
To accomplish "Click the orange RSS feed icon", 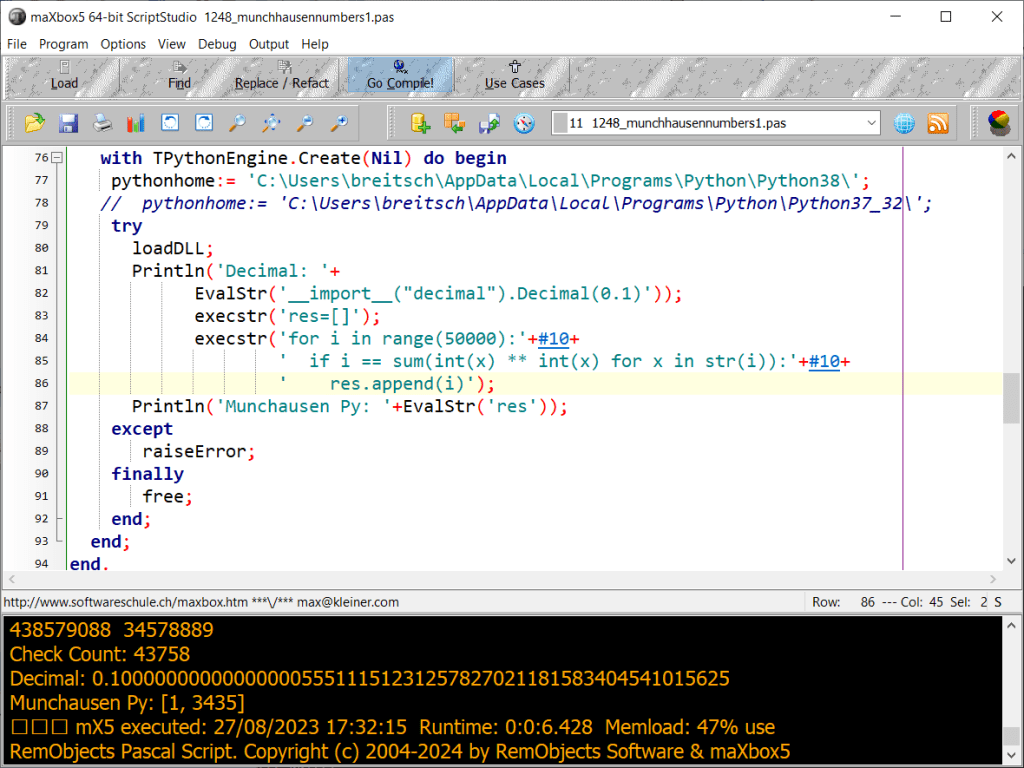I will [938, 123].
